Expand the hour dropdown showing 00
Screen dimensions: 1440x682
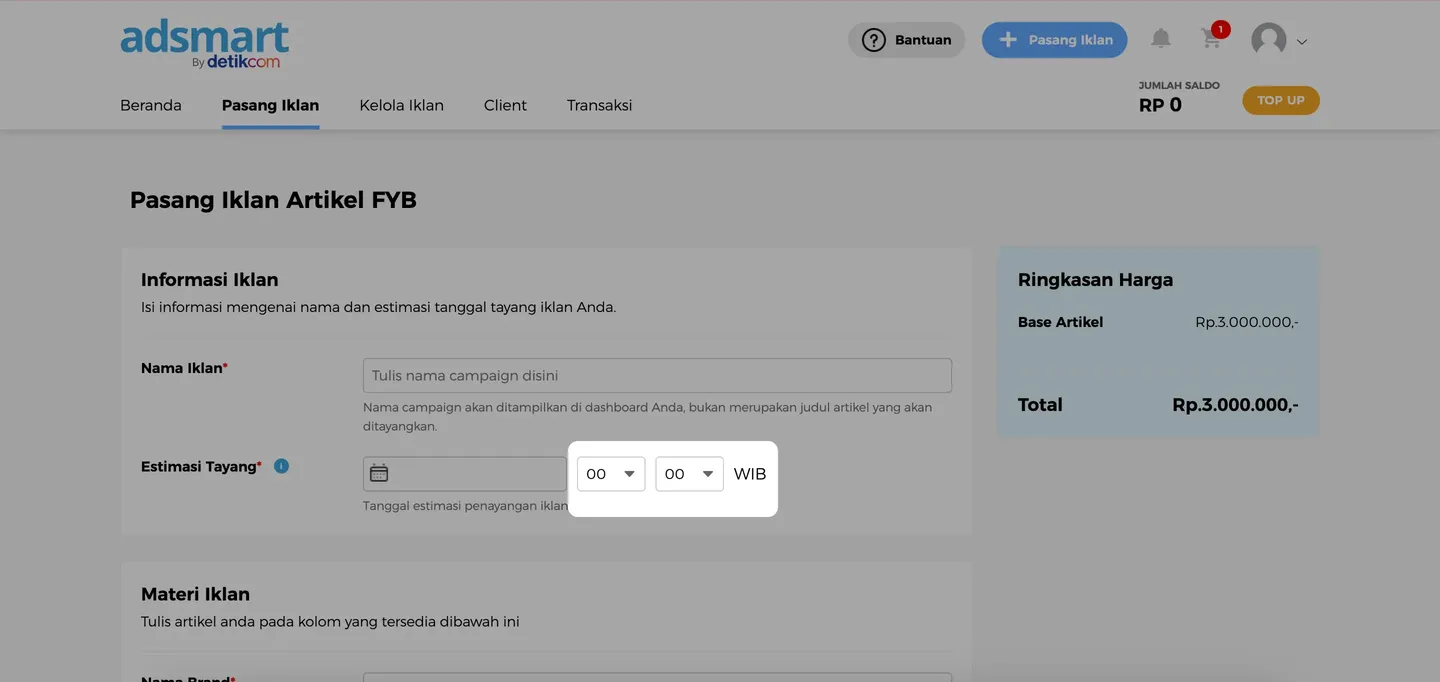pyautogui.click(x=611, y=474)
